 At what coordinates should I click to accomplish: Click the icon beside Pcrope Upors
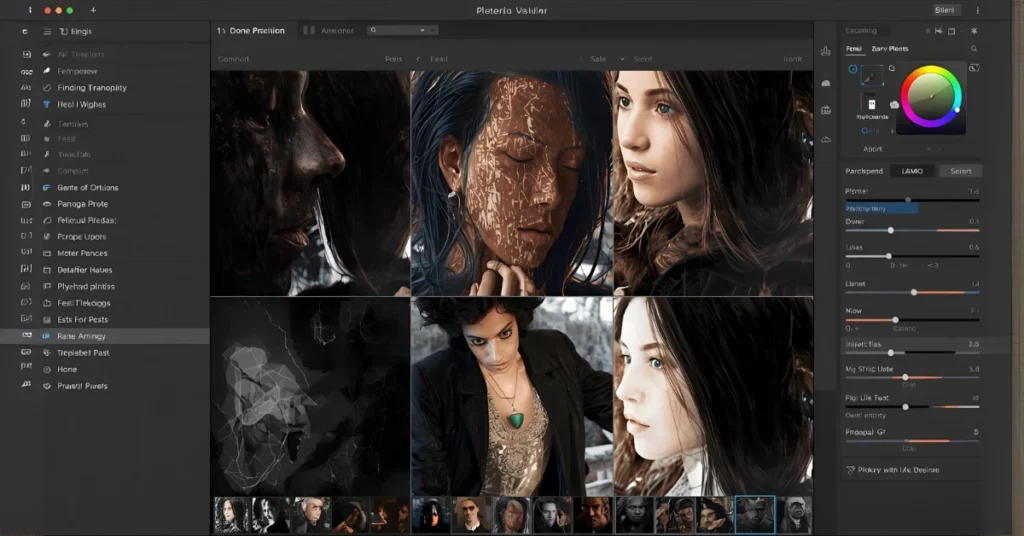click(47, 237)
